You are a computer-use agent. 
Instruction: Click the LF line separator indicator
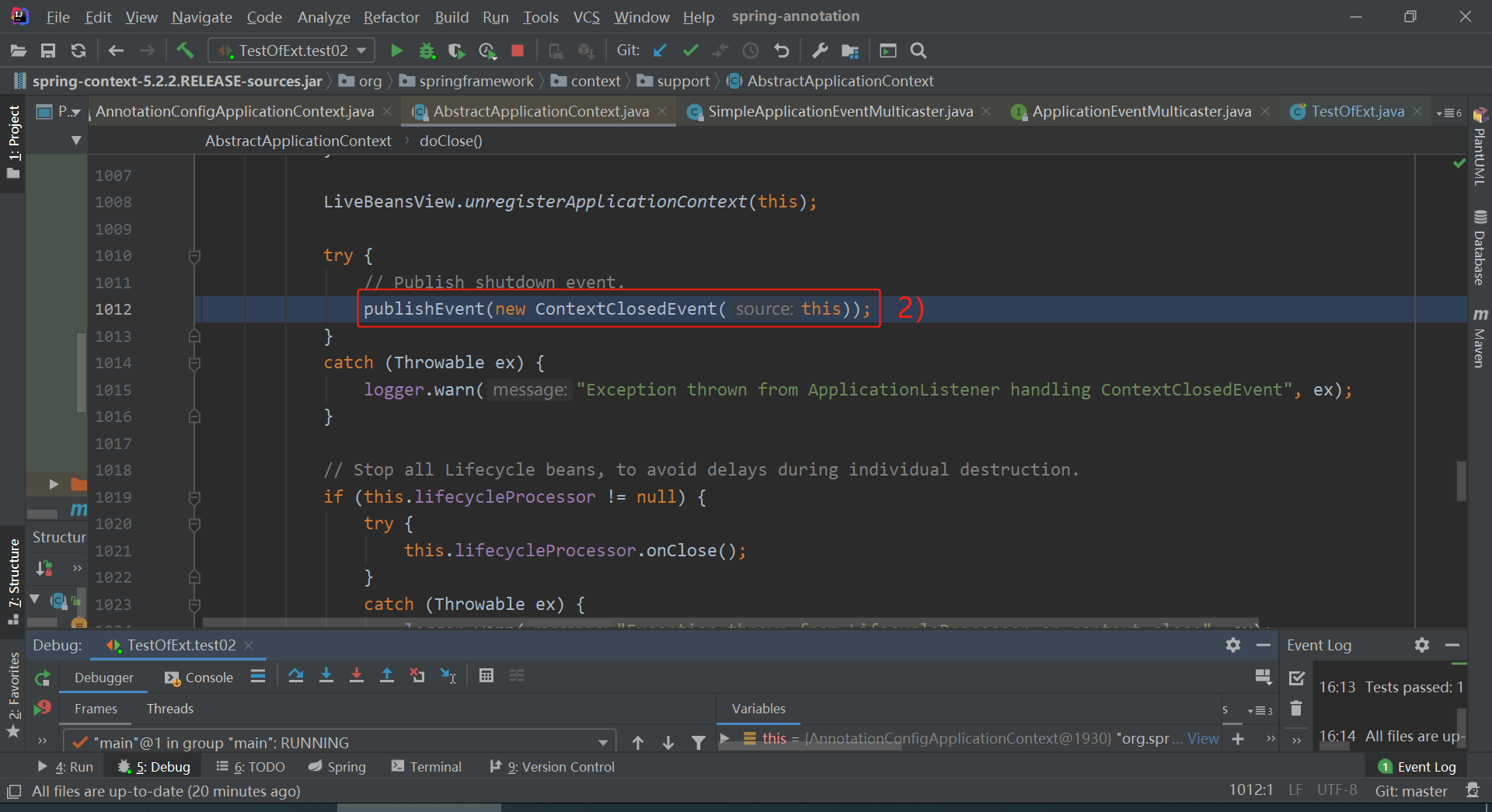coord(1295,790)
